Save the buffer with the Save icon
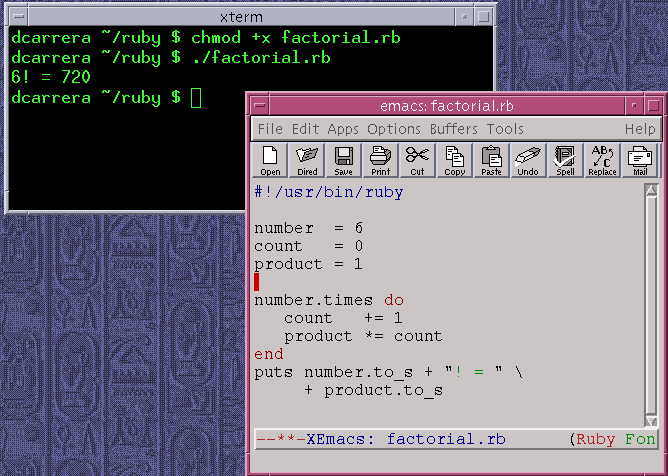668x476 pixels. pyautogui.click(x=344, y=160)
